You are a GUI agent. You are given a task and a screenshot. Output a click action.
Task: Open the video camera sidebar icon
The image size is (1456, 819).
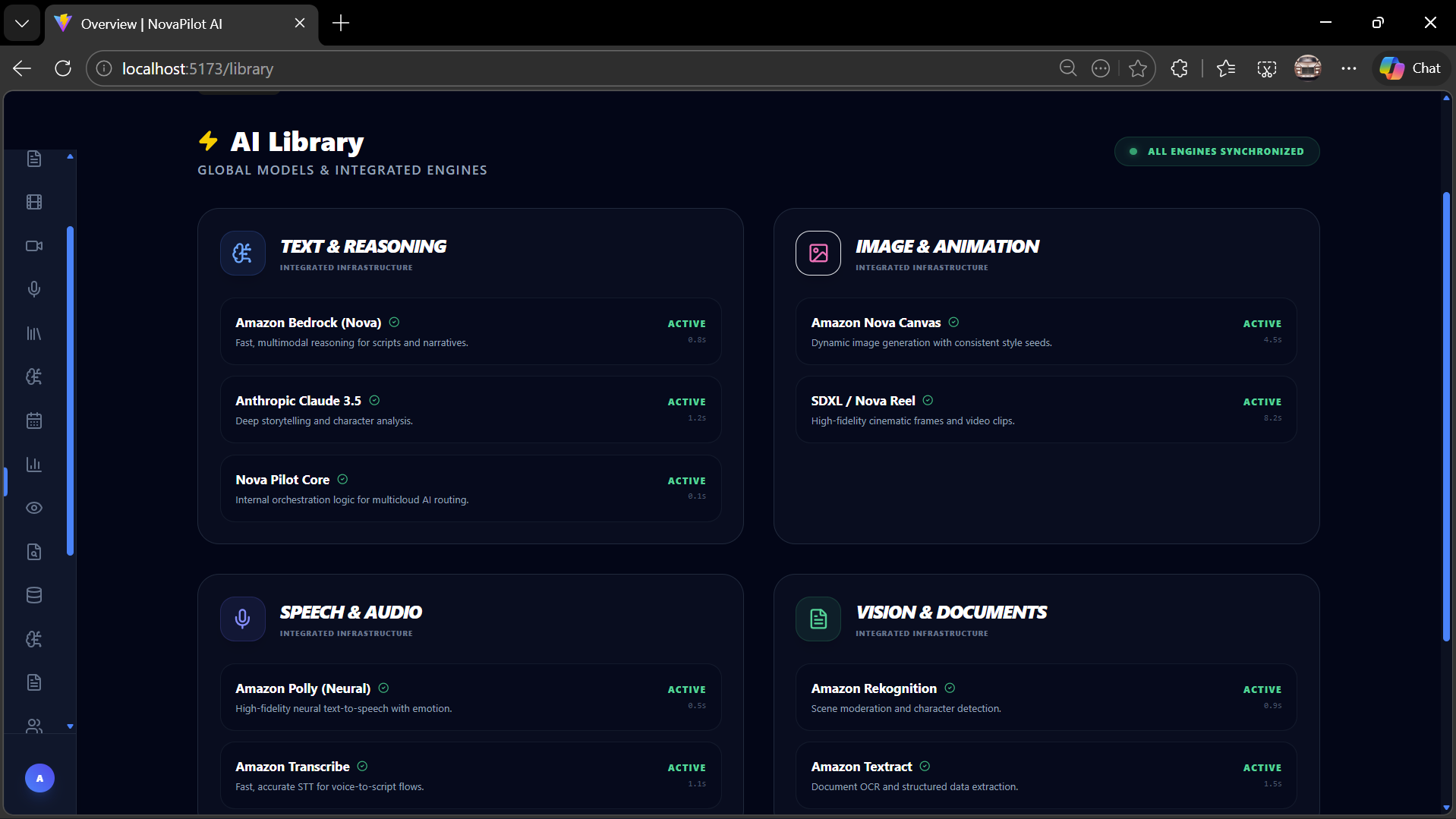click(x=34, y=246)
